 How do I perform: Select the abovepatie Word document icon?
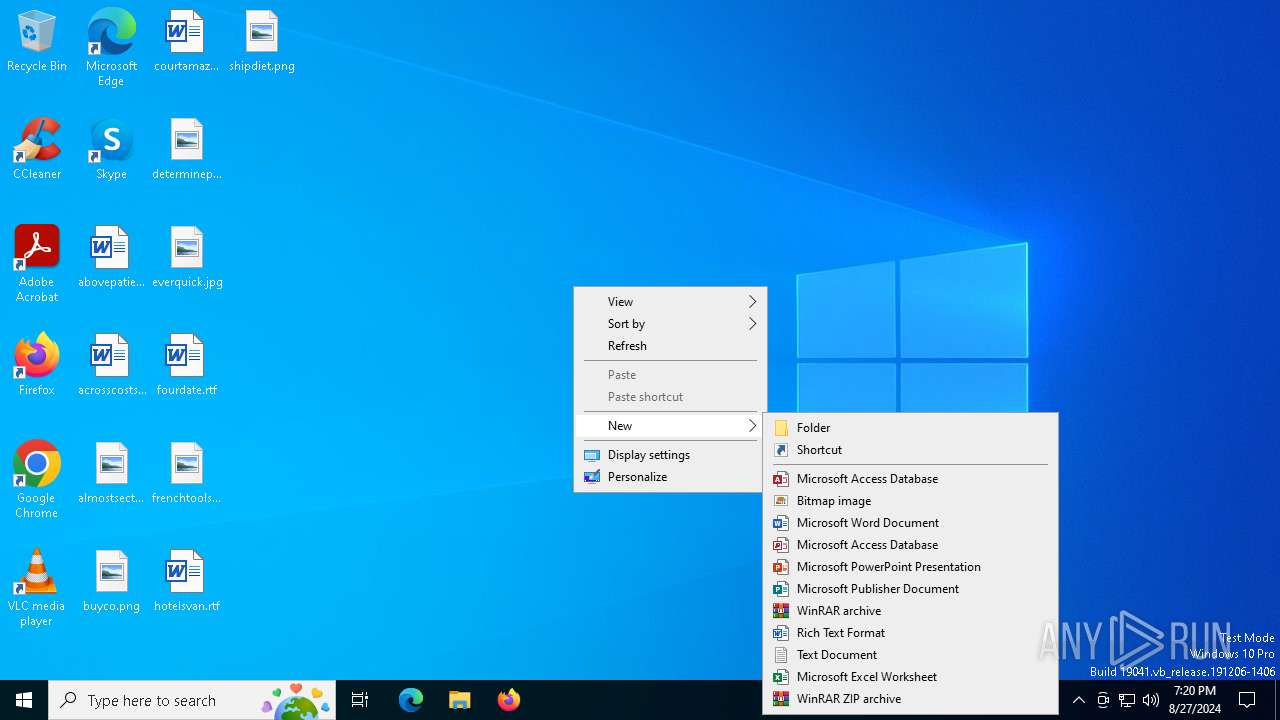tap(111, 258)
